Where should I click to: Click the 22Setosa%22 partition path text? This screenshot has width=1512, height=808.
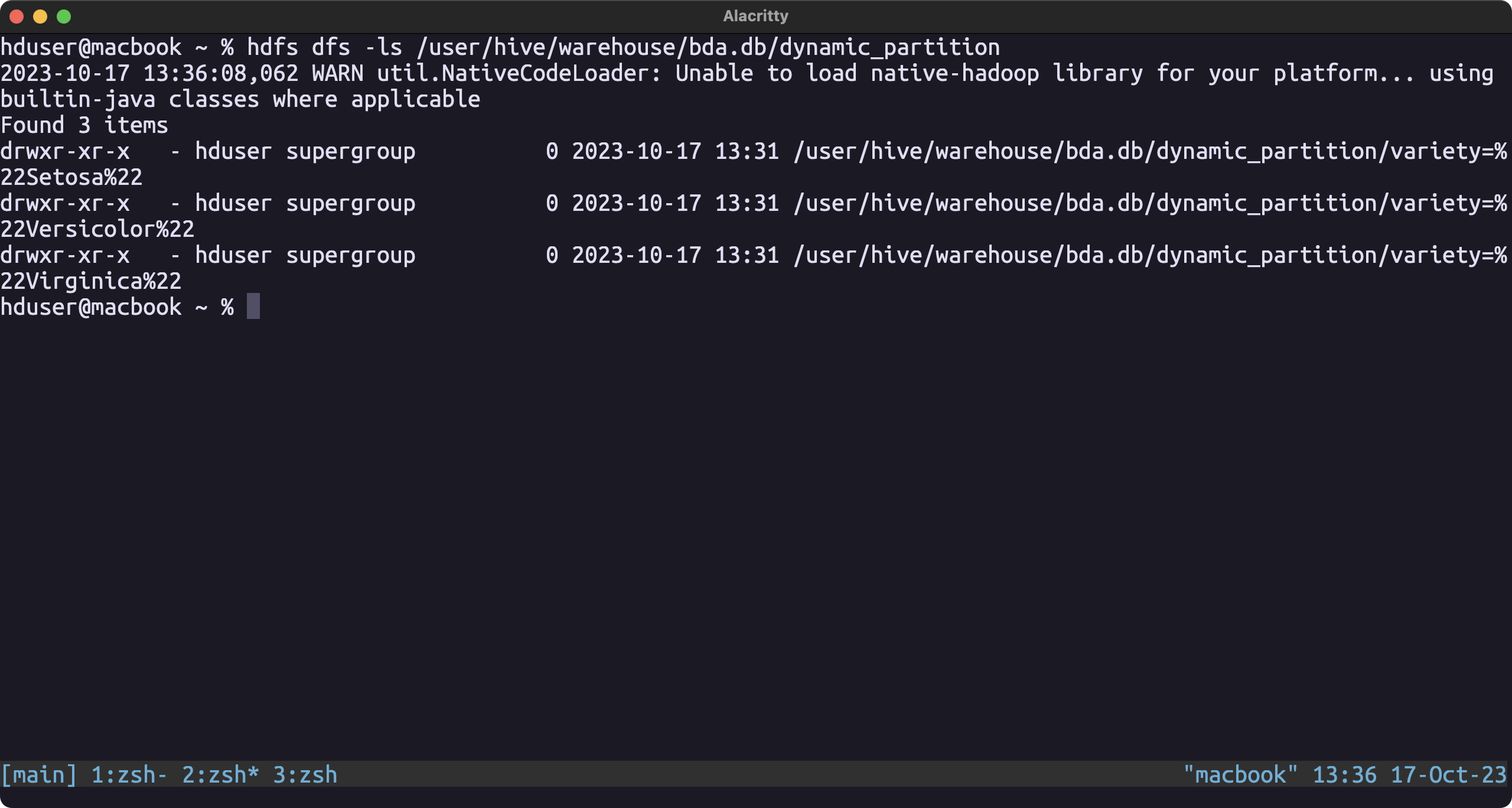tap(71, 177)
